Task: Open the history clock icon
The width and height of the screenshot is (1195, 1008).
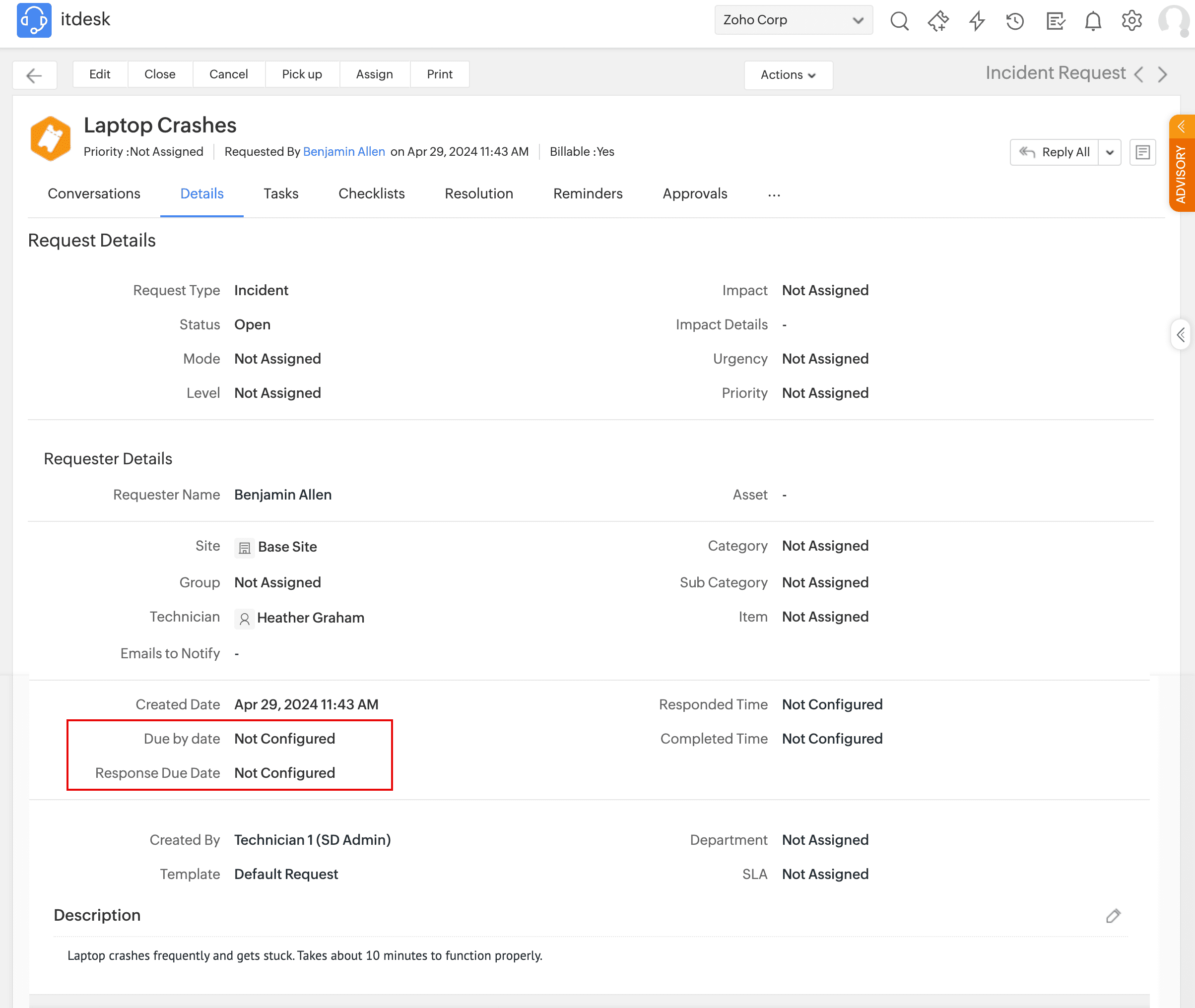Action: tap(1015, 21)
